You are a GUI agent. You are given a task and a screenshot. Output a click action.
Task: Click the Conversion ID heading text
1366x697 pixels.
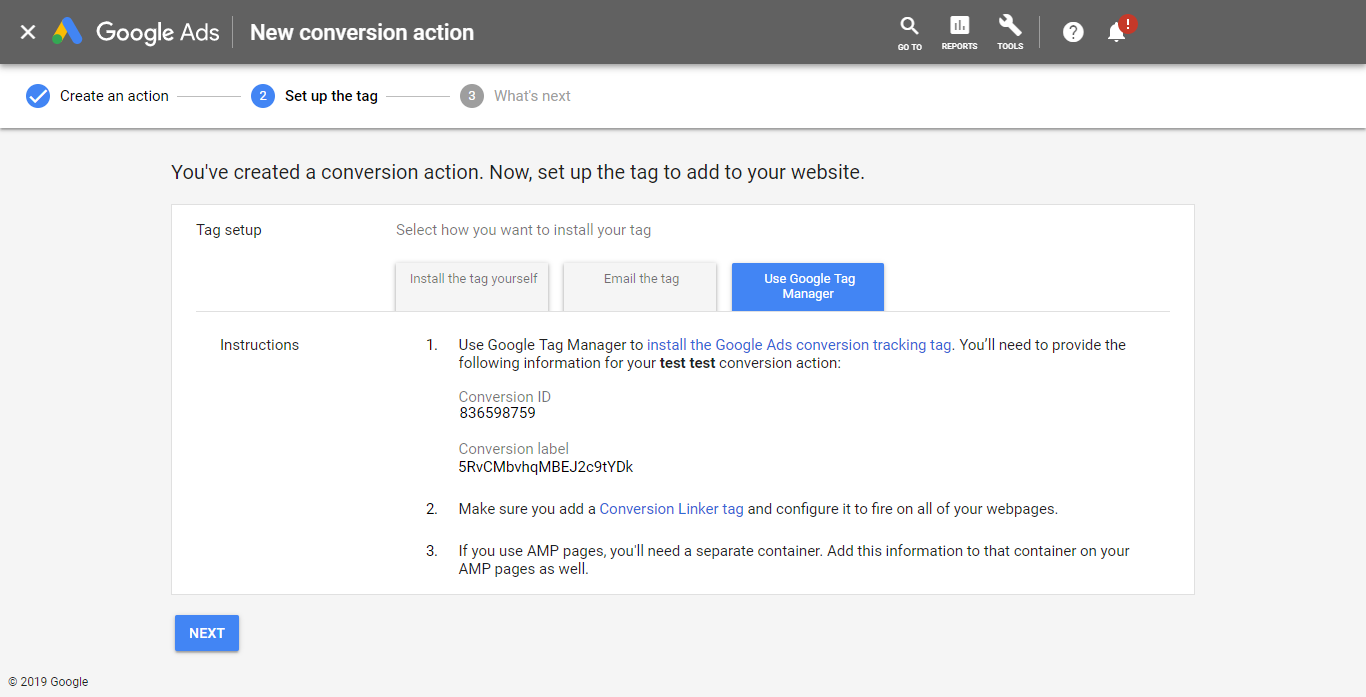pyautogui.click(x=505, y=397)
